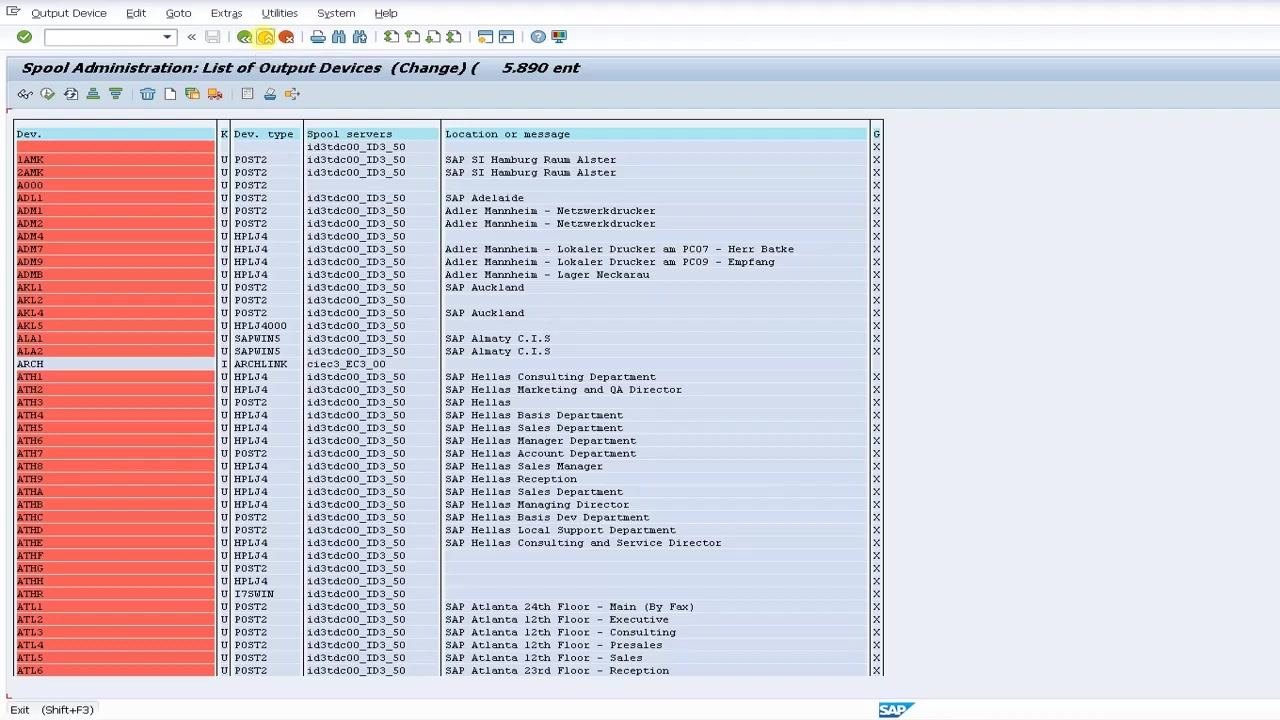This screenshot has width=1280, height=720.
Task: Click the Generate shortcut icon
Action: (x=507, y=37)
